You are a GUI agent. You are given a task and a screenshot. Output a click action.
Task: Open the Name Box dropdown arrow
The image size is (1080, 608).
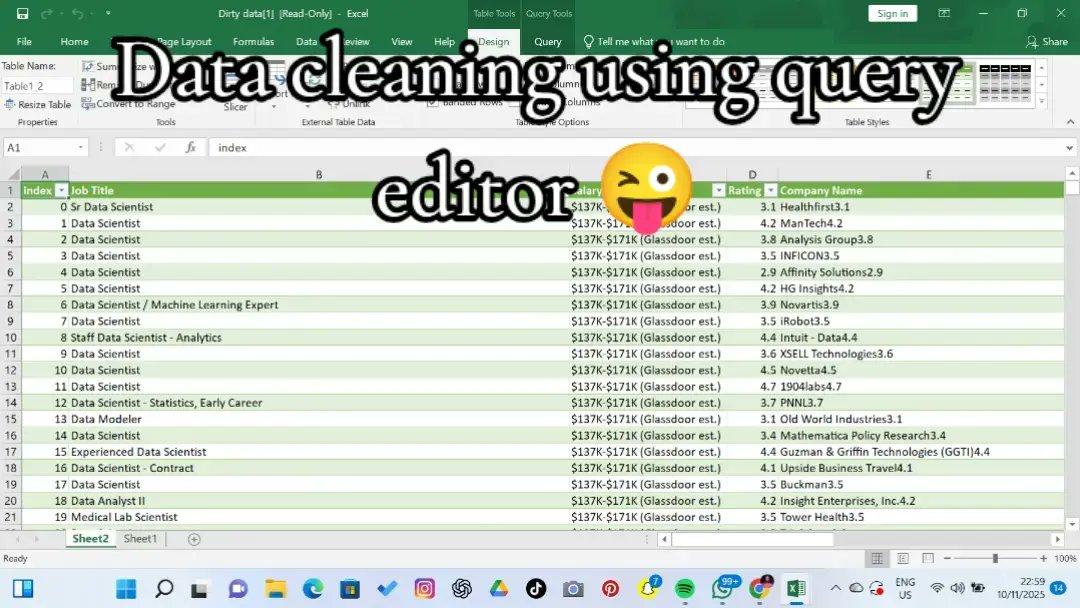point(81,147)
